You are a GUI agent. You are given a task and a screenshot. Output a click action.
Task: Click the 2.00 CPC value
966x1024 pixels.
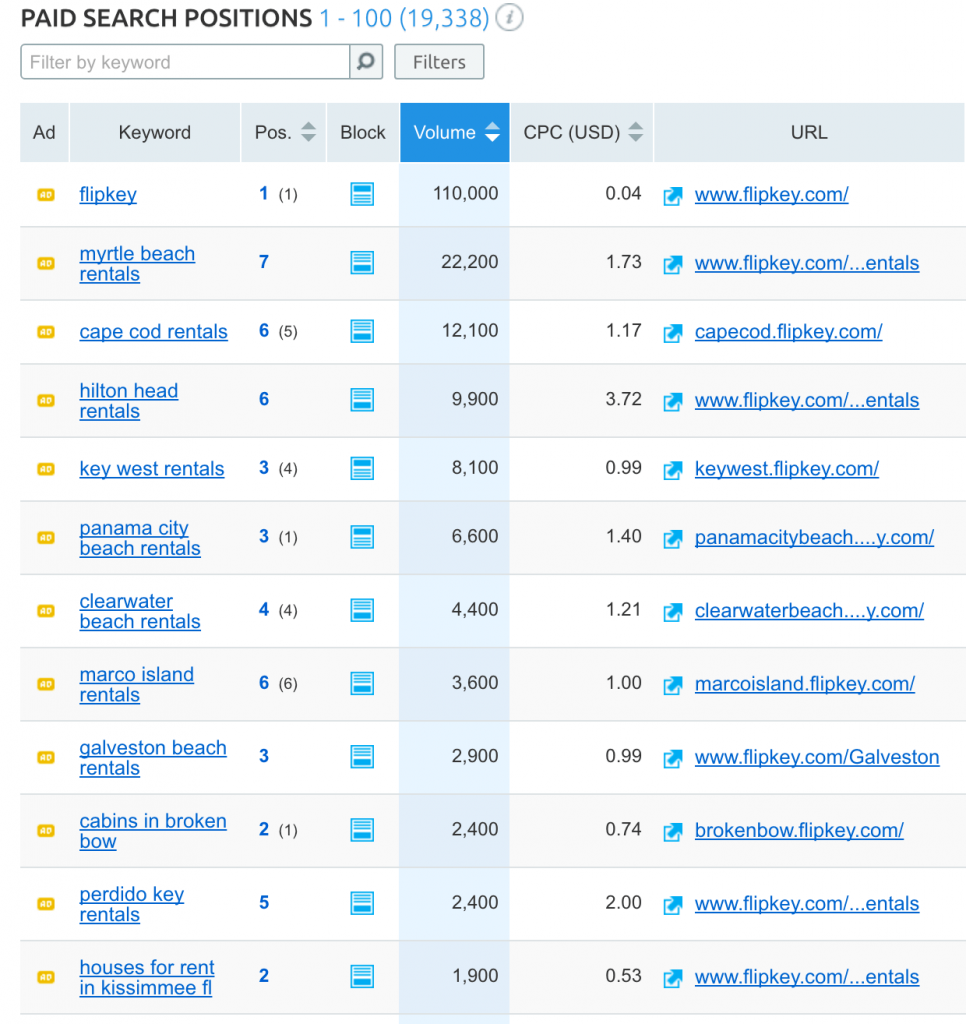pos(623,903)
